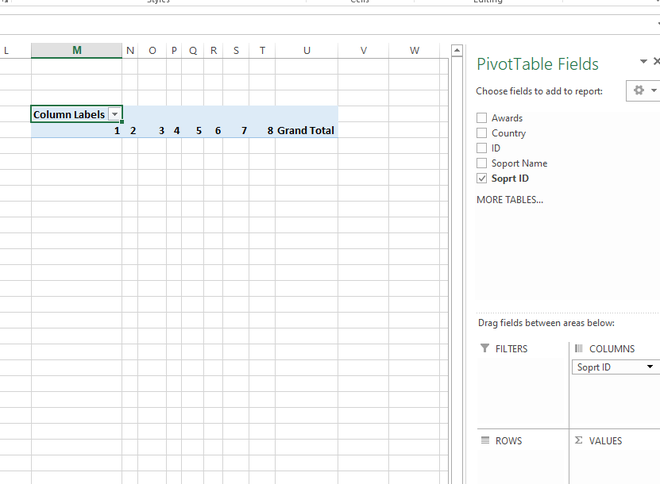Image resolution: width=660 pixels, height=484 pixels.
Task: Select column Q header
Action: [193, 51]
